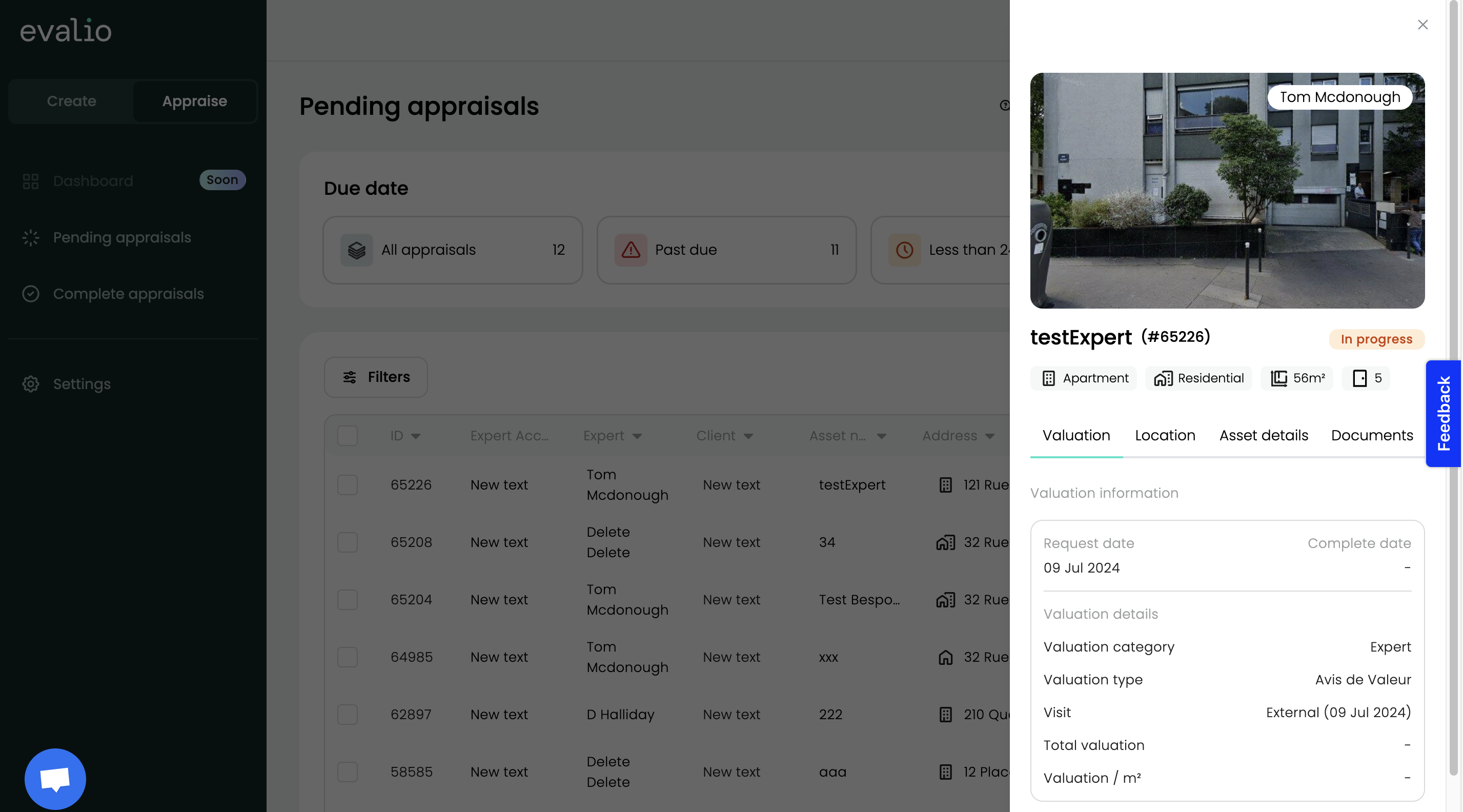The image size is (1463, 812).
Task: Open the Filters button
Action: pos(376,377)
